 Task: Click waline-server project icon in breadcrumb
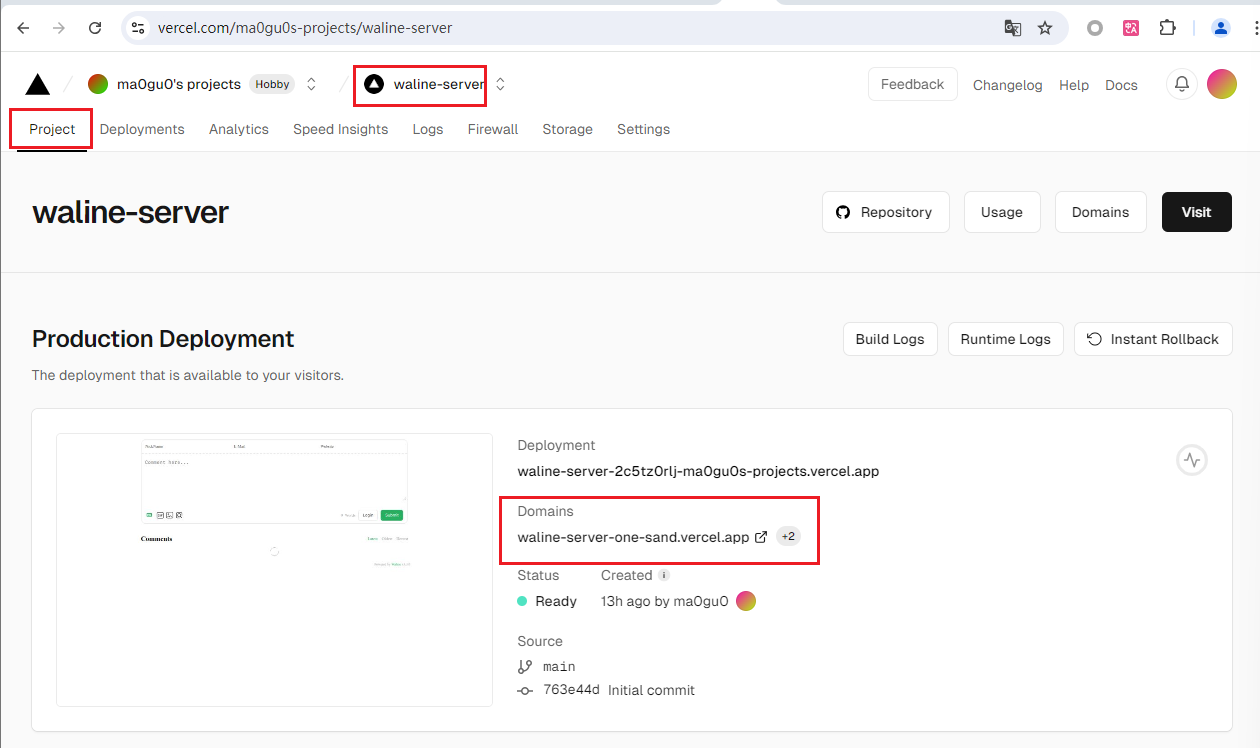point(374,84)
